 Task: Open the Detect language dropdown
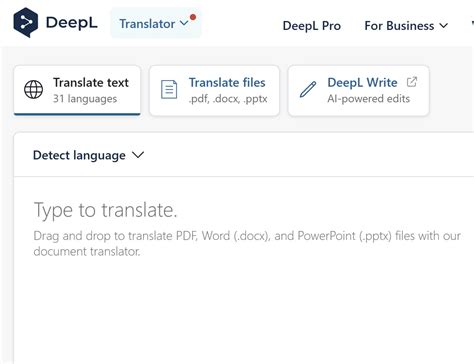(88, 155)
